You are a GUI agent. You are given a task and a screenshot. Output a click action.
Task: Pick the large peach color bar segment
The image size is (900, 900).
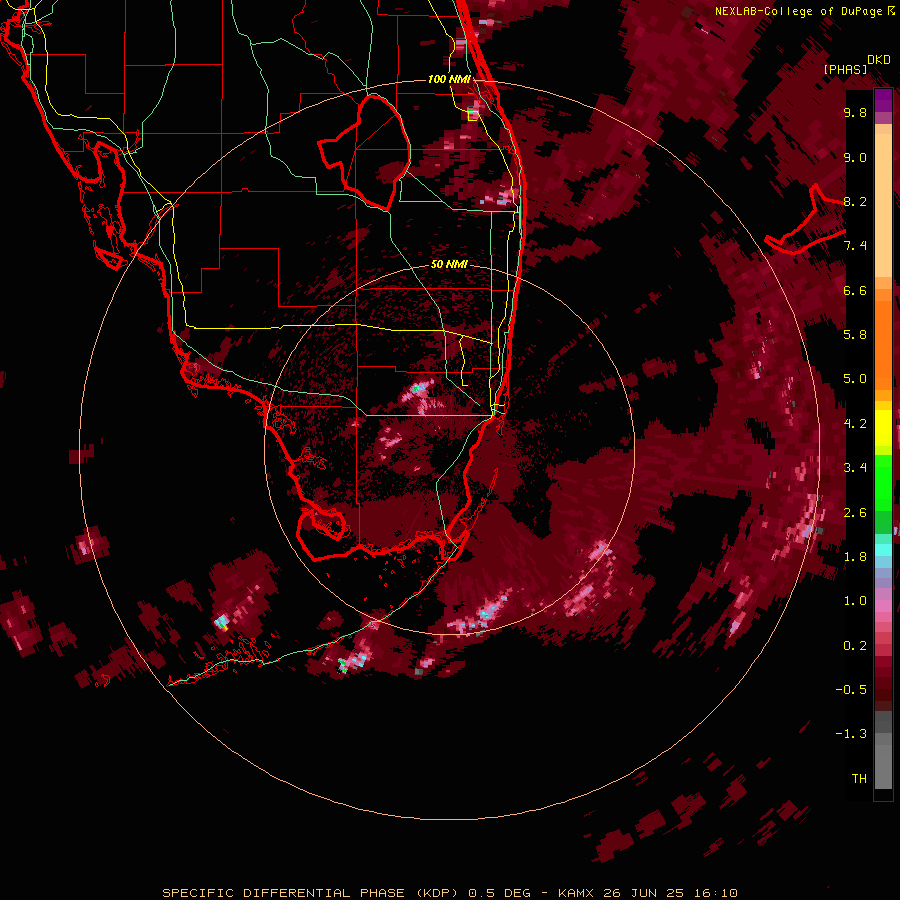click(x=883, y=205)
